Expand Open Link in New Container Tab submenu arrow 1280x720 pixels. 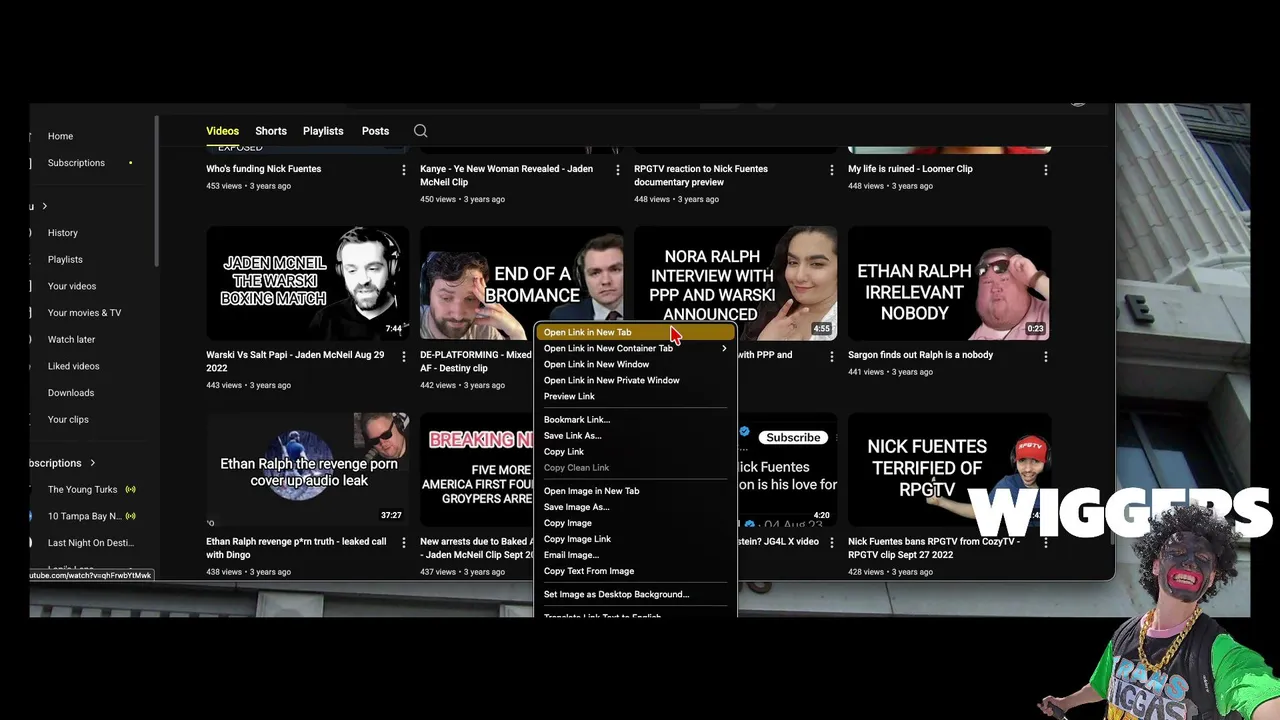[x=724, y=349]
